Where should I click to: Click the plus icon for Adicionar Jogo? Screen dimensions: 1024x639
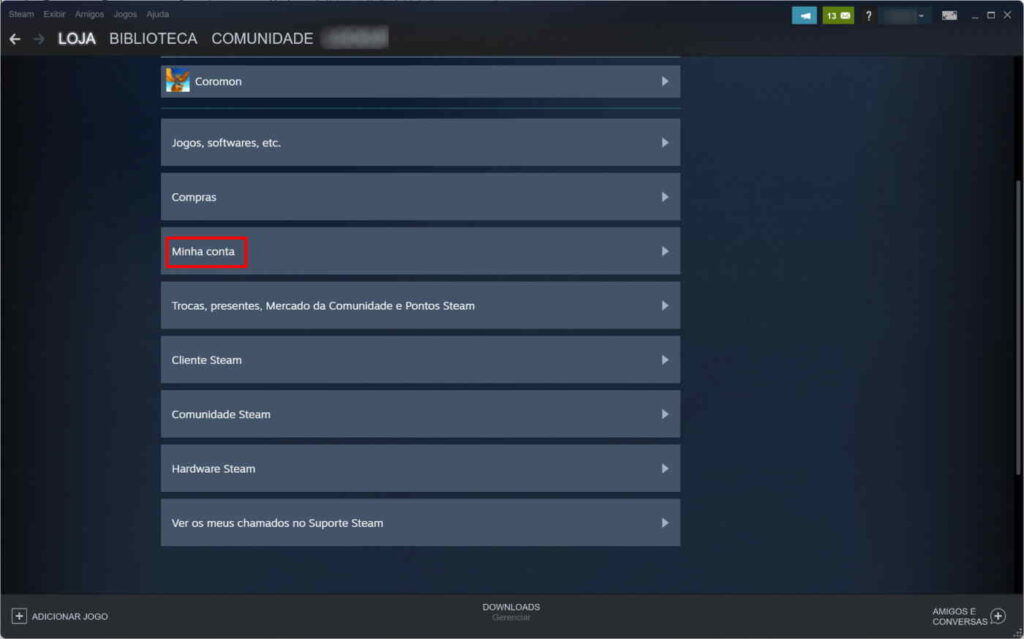19,616
